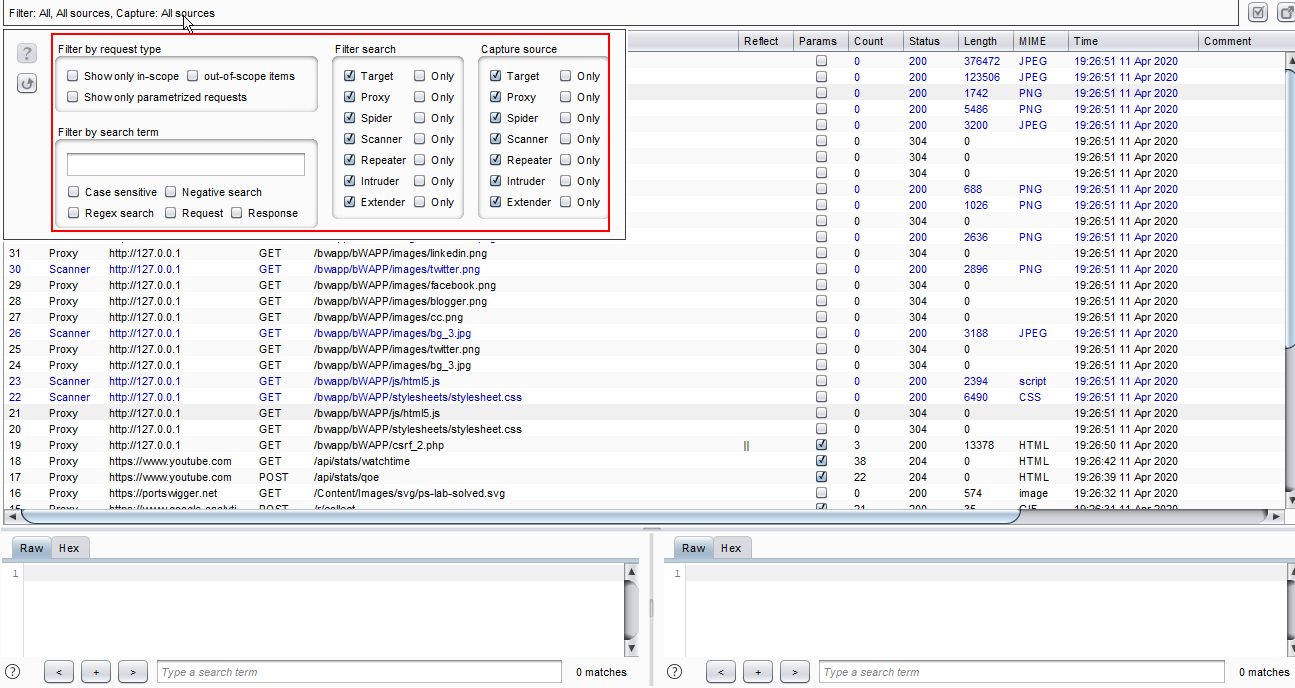
Task: Uncheck Intruder under Filter search
Action: tap(349, 181)
